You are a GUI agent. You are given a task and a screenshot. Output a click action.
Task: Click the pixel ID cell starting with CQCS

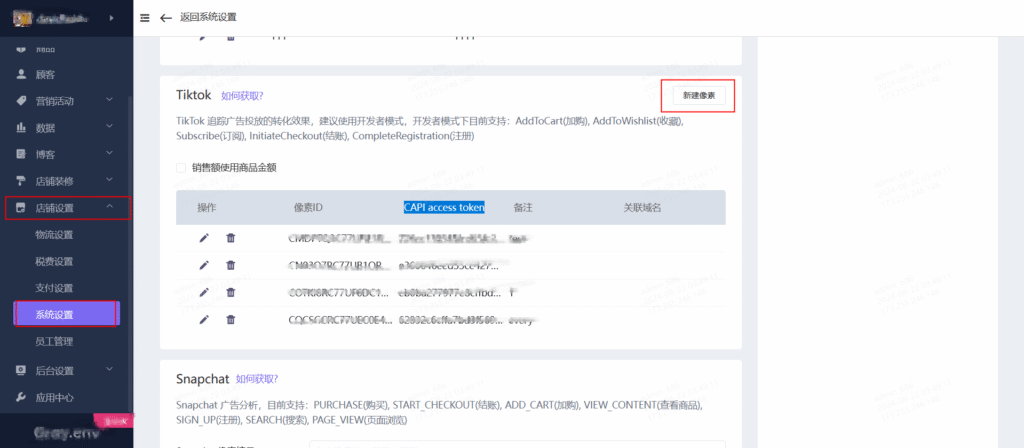coord(340,319)
